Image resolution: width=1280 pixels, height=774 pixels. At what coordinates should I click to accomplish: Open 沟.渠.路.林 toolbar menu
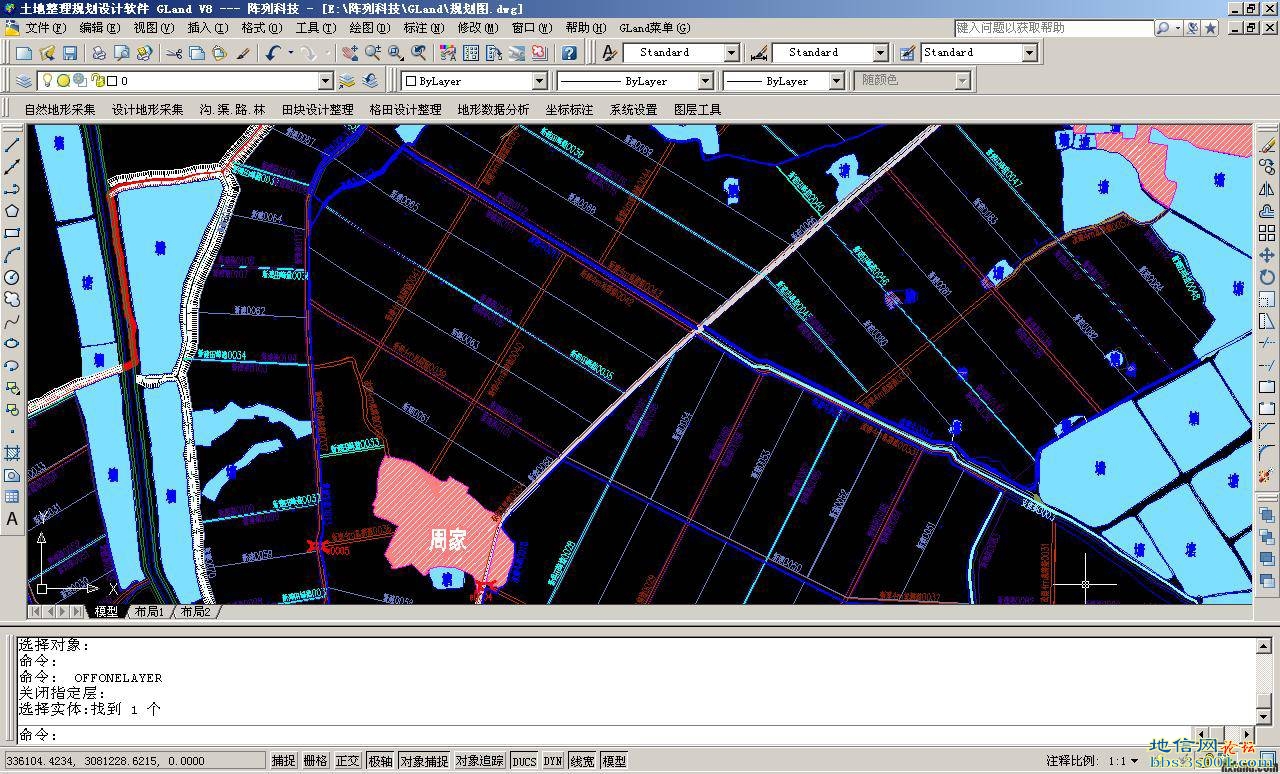(x=233, y=110)
